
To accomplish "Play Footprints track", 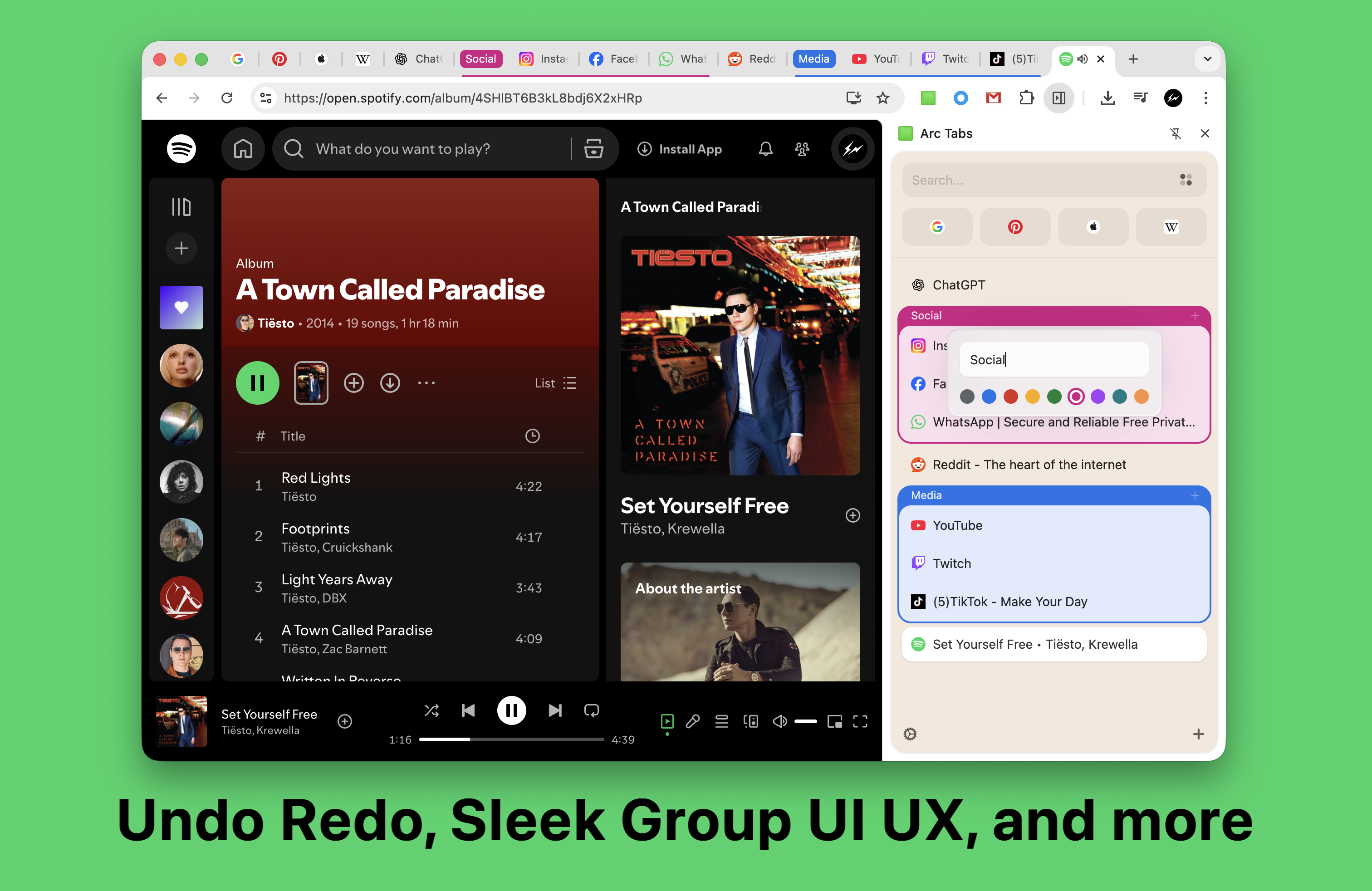I will [x=410, y=537].
